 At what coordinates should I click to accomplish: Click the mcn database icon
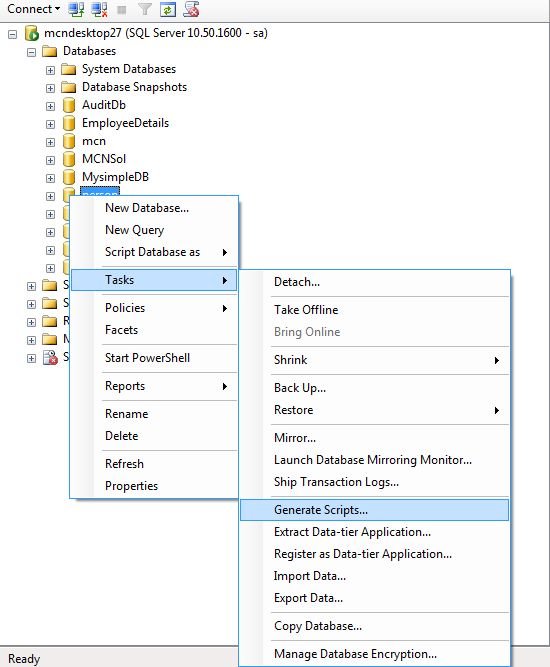click(x=68, y=141)
